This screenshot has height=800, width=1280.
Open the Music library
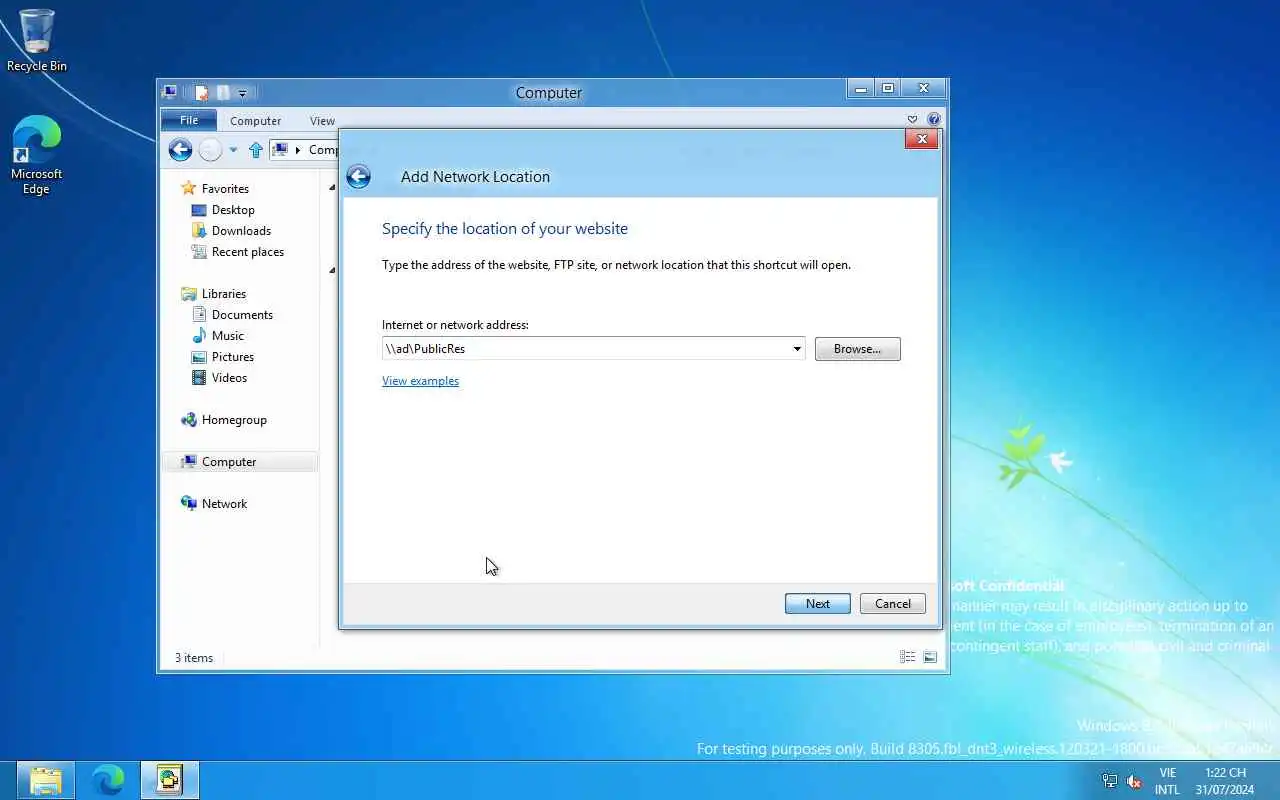click(227, 336)
